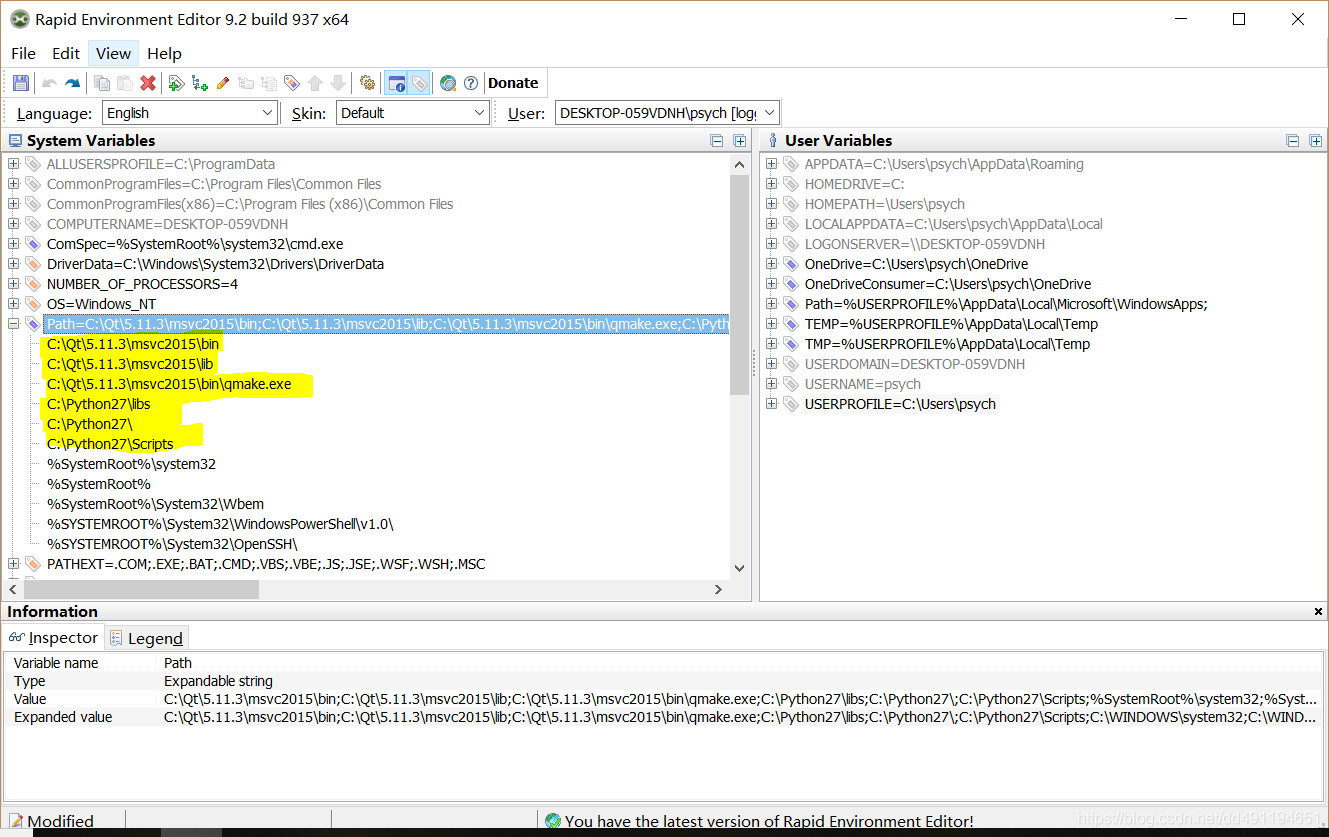Click the Save (floppy disk) toolbar icon
This screenshot has width=1329, height=837.
[21, 83]
